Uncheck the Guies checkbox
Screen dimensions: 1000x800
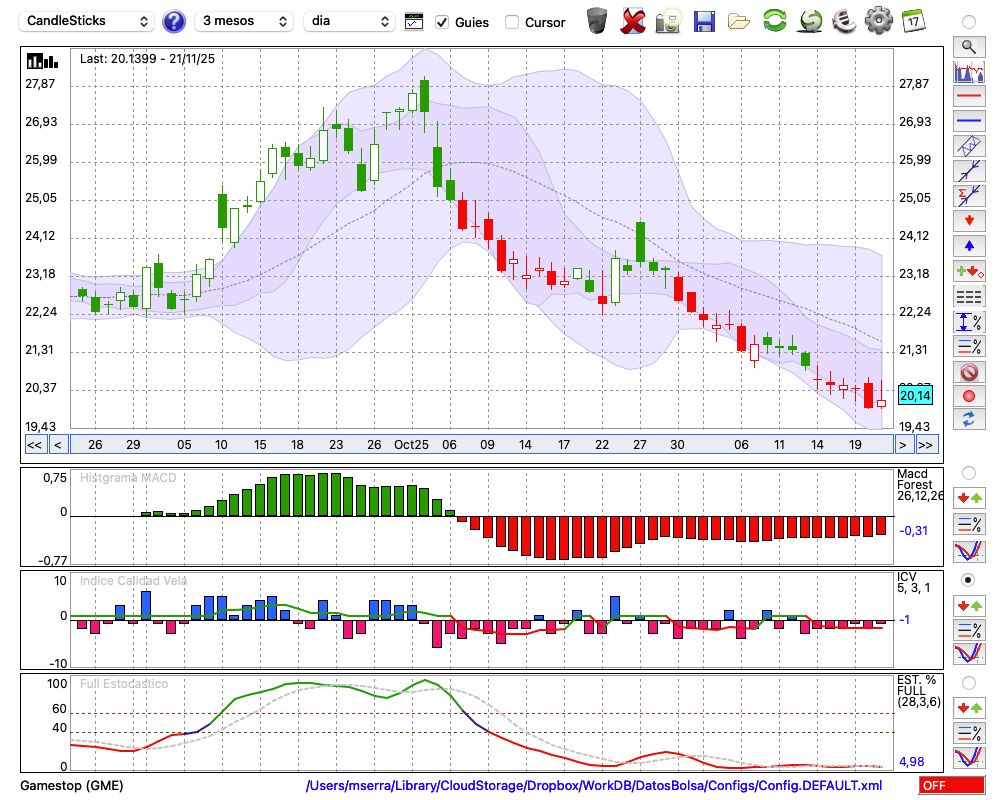(x=442, y=22)
